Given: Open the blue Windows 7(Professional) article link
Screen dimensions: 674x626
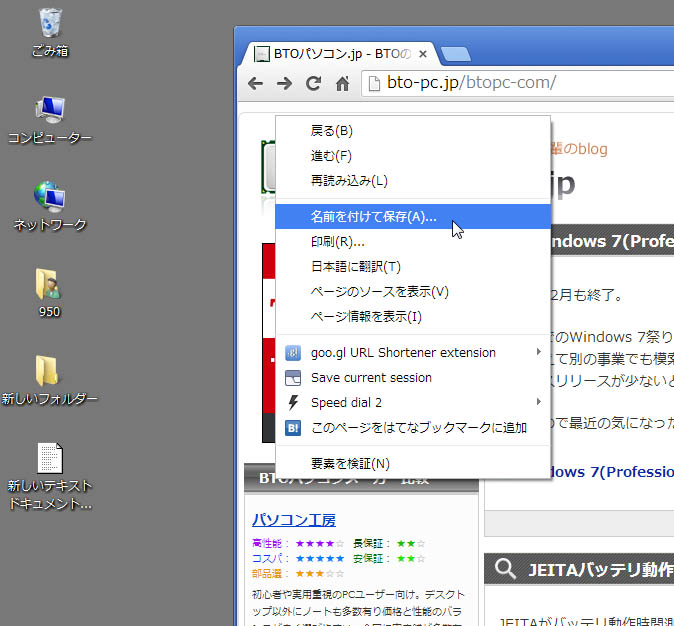Looking at the screenshot, I should (x=612, y=472).
